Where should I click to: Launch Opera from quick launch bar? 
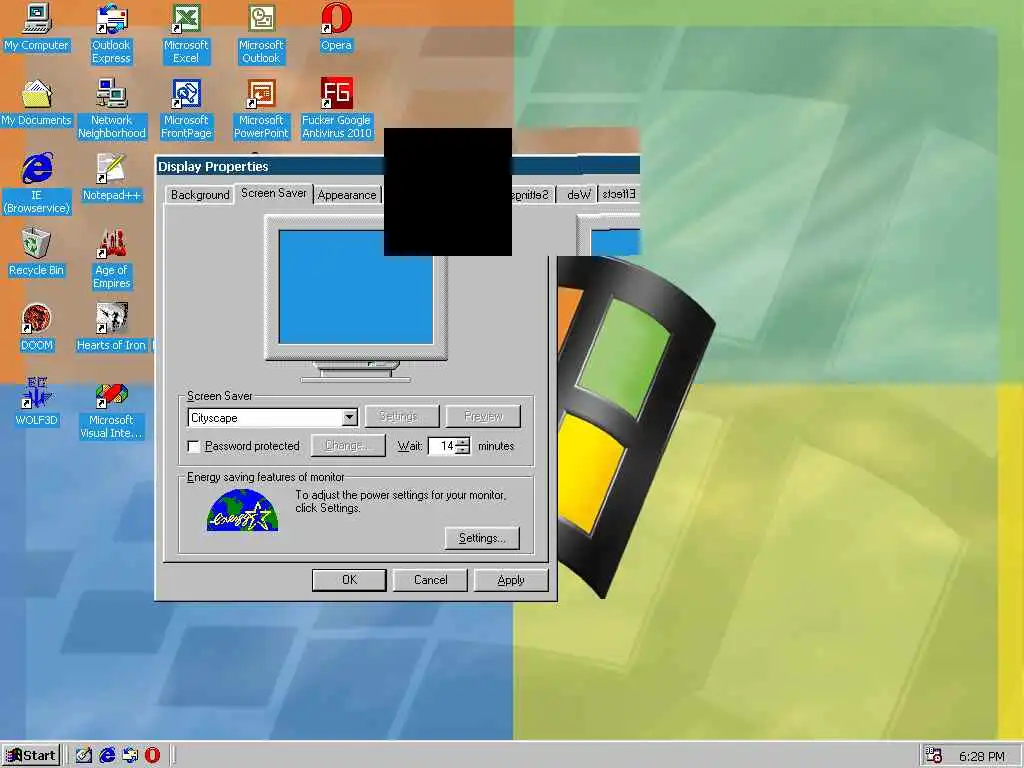153,756
